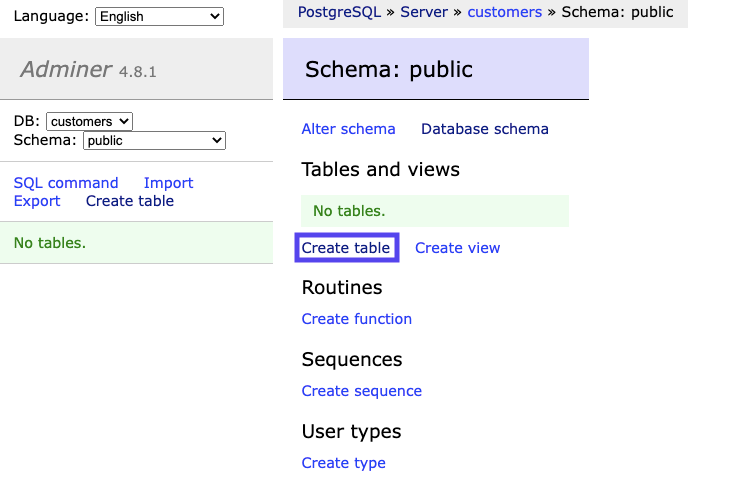Expand the DB selector showing customers
The width and height of the screenshot is (730, 487).
click(x=89, y=121)
